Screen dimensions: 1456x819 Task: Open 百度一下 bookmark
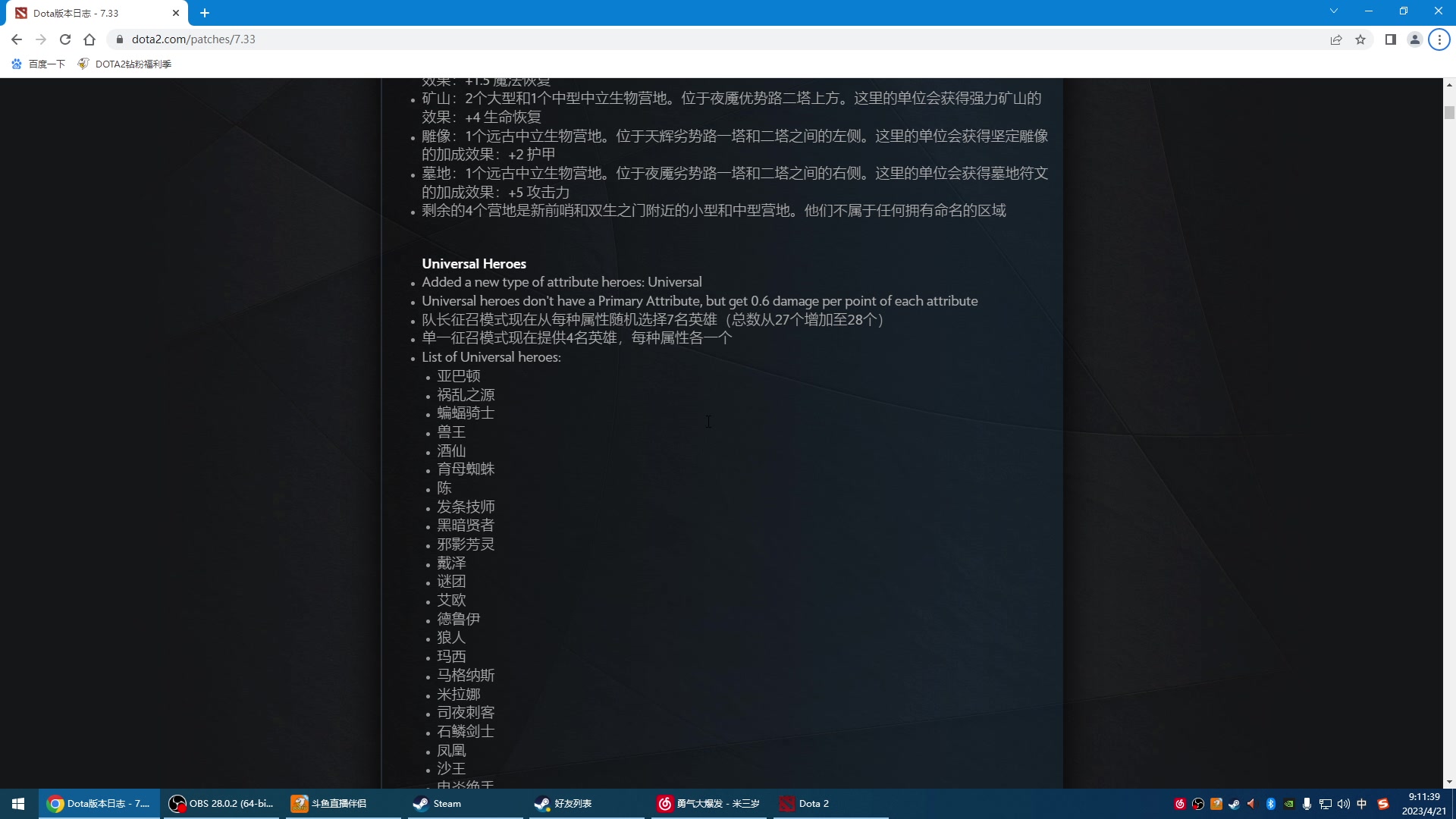[38, 64]
